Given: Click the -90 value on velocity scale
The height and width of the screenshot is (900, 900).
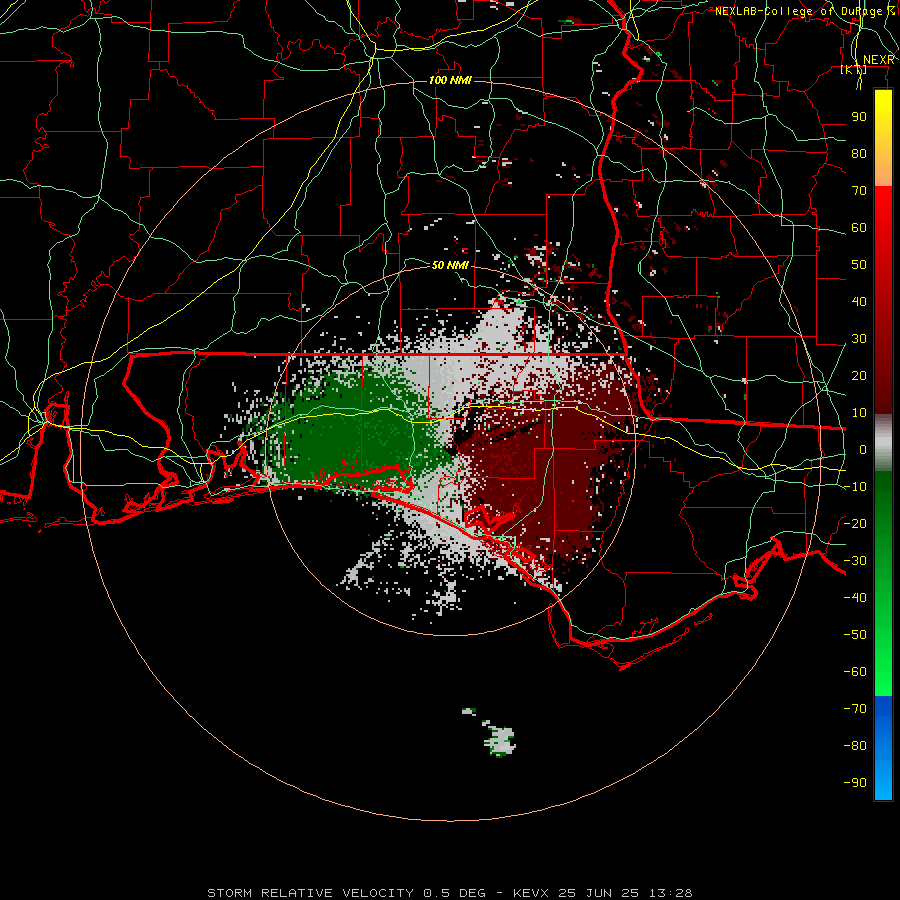Looking at the screenshot, I should [855, 783].
